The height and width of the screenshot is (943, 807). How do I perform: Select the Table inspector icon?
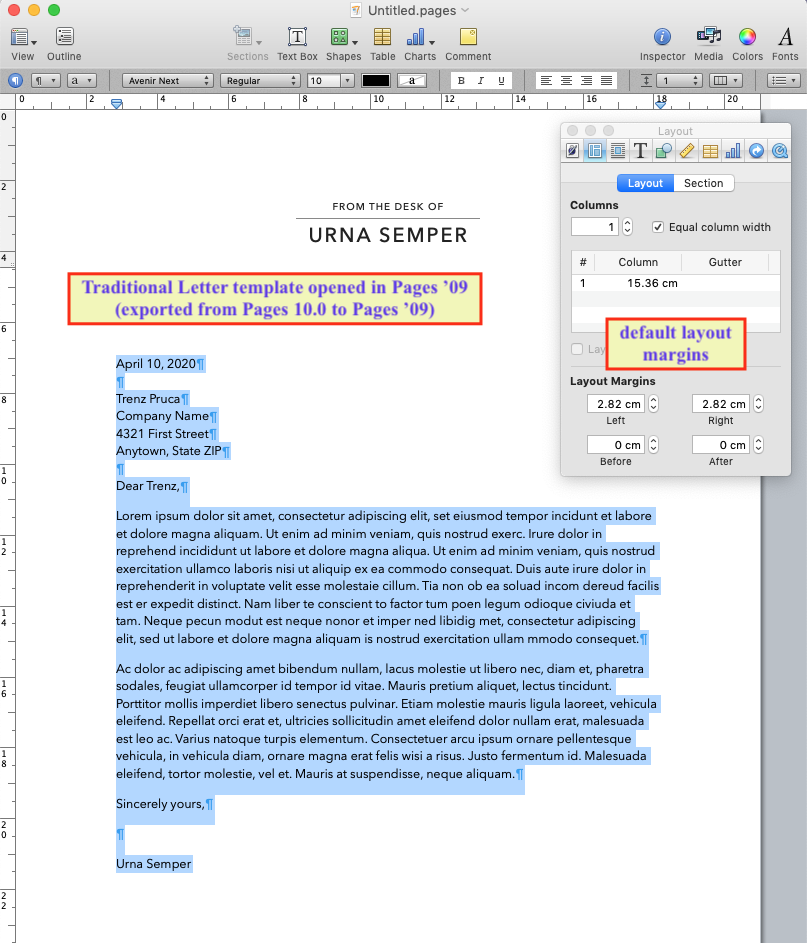(710, 151)
